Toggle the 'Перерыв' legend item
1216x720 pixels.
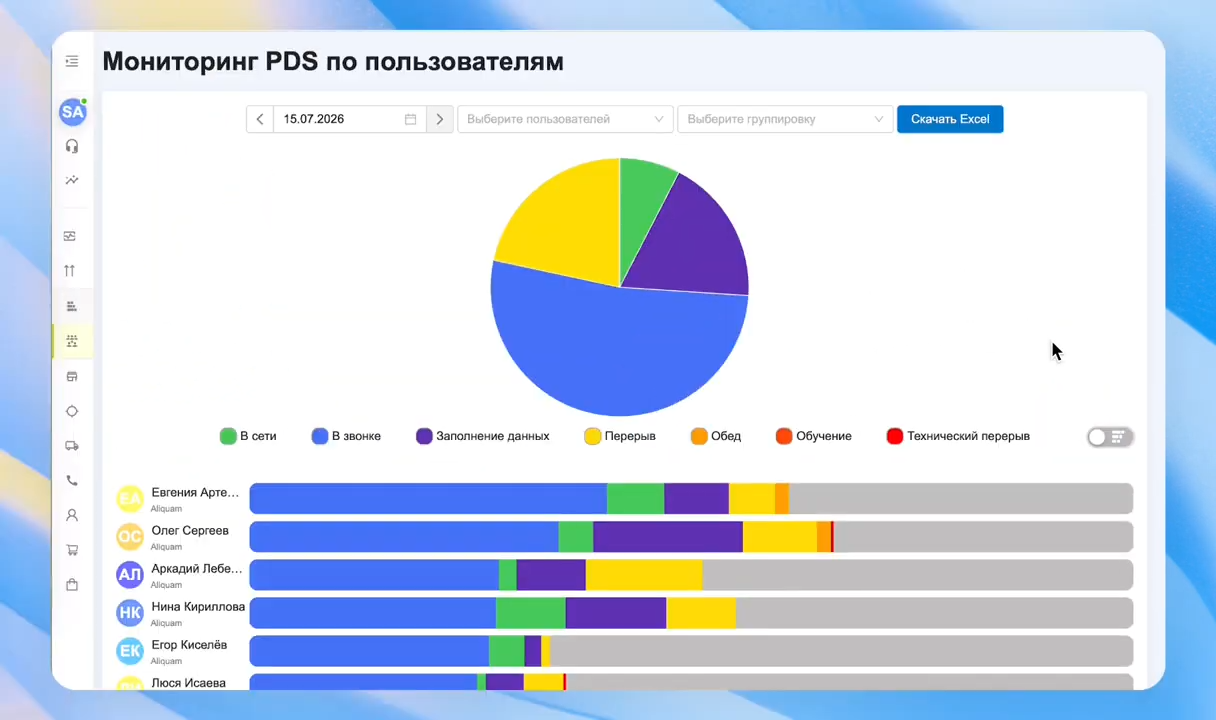620,436
